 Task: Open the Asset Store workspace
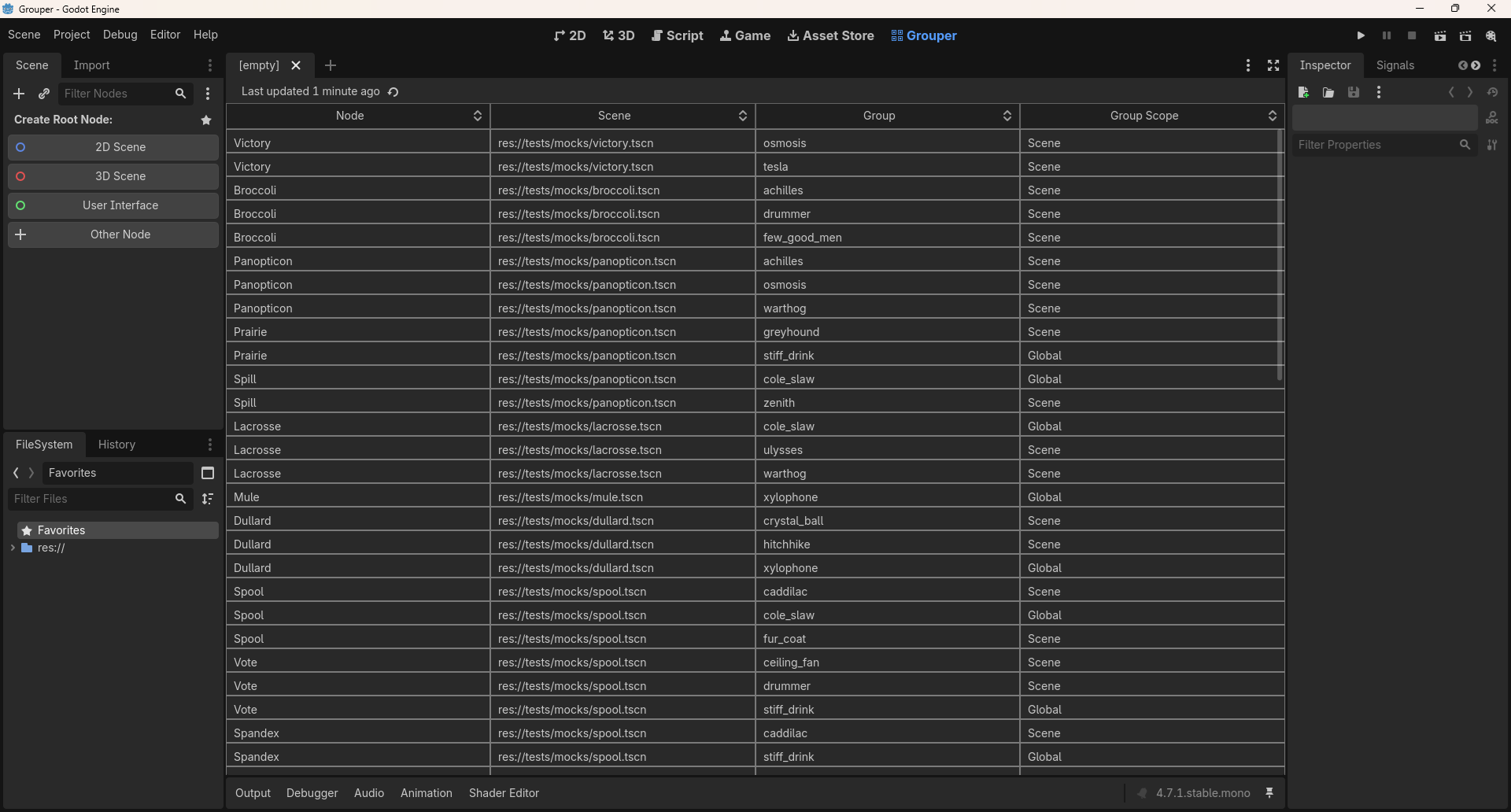click(831, 35)
